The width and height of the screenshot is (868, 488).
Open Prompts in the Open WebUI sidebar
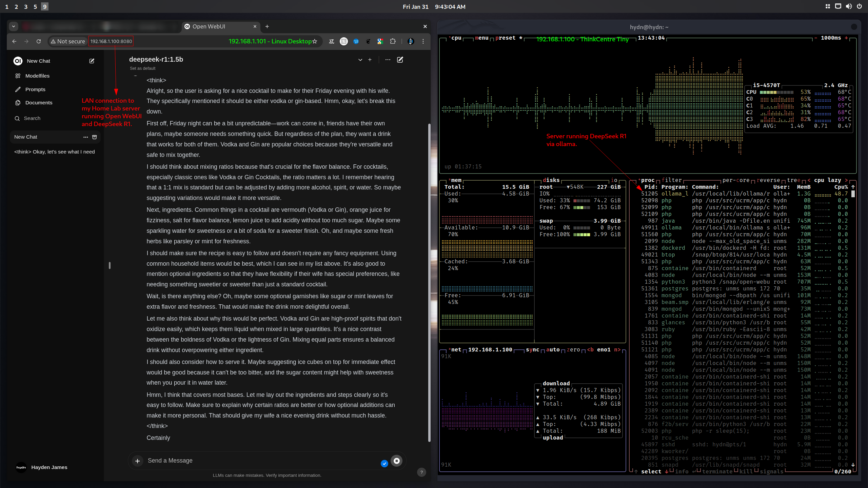tap(30, 89)
